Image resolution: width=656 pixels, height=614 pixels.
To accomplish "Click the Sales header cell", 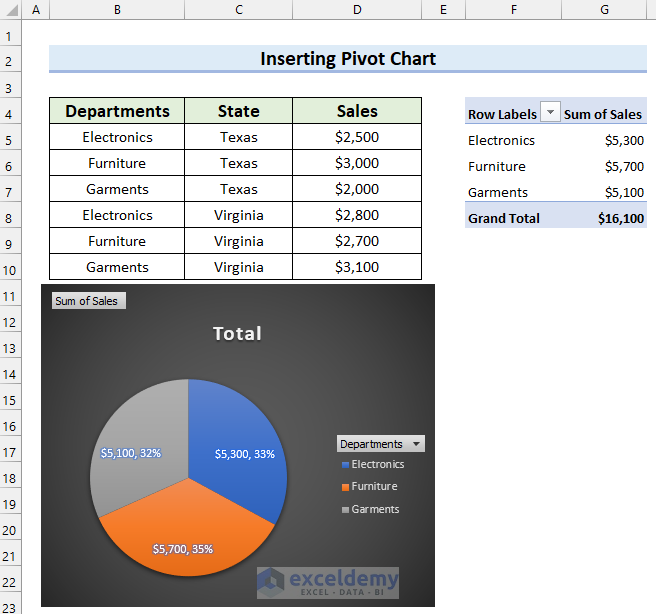I will tap(357, 111).
